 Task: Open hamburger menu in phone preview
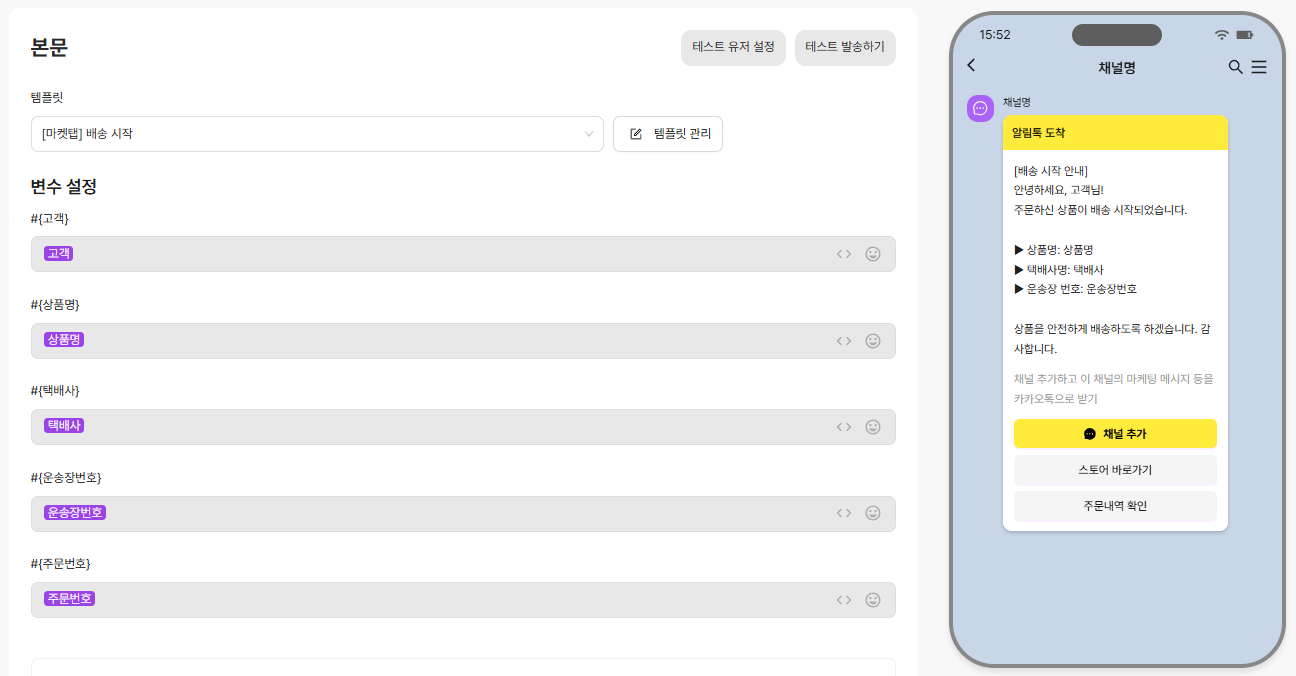1259,67
